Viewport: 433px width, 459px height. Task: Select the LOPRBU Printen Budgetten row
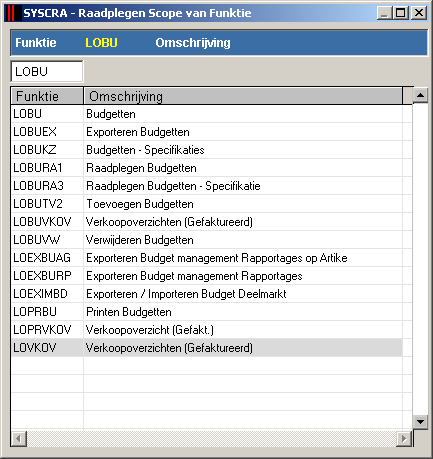coord(207,312)
